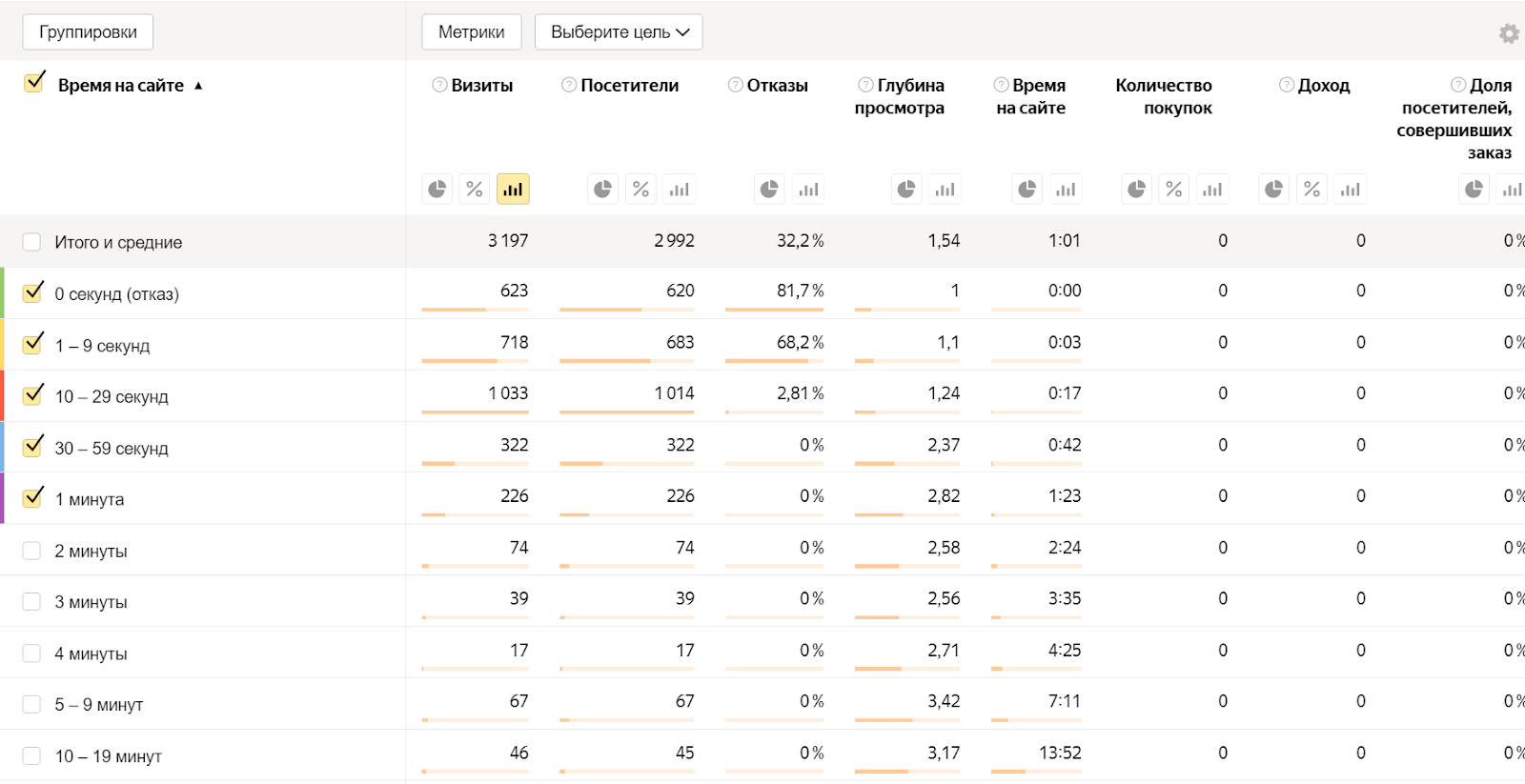Click the 10 – 19 минут row label

108,756
